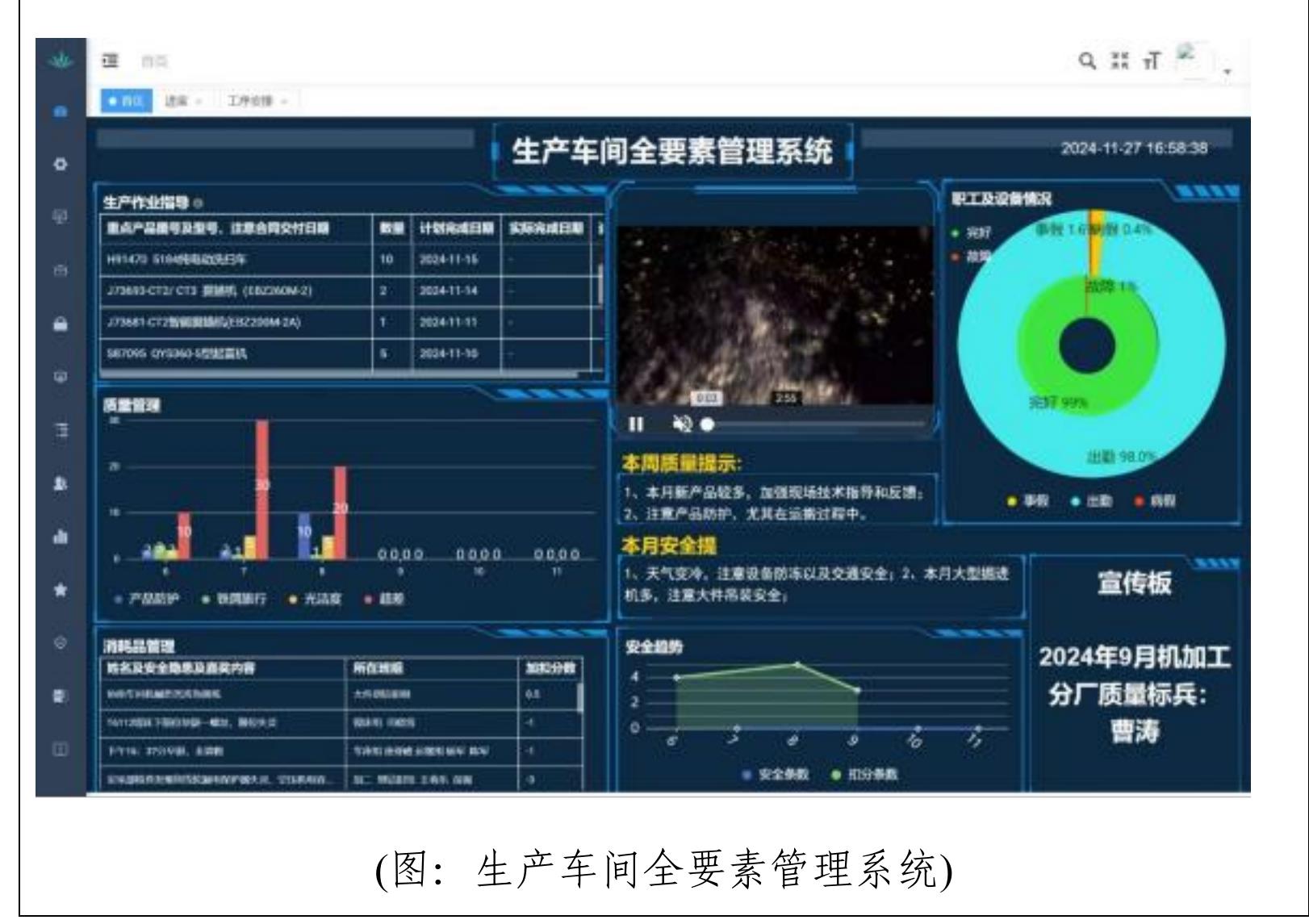Viewport: 1309px width, 924px height.
Task: Toggle 出勤 legend below the pie chart
Action: click(1091, 501)
